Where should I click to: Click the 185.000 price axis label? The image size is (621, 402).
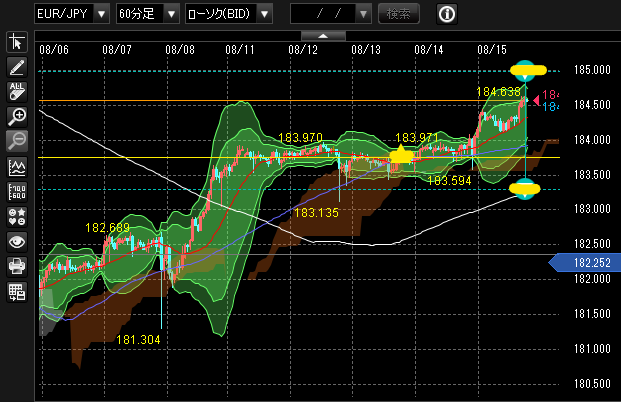coord(592,70)
